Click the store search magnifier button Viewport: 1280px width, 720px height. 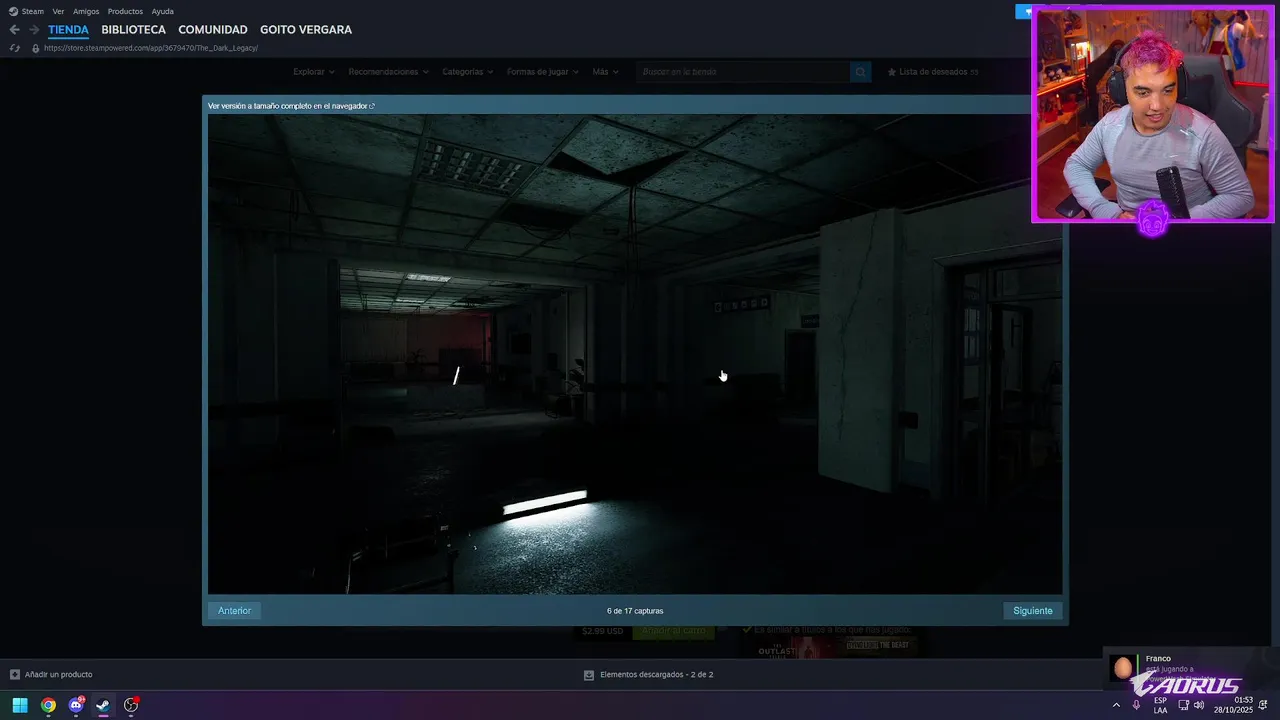[860, 72]
